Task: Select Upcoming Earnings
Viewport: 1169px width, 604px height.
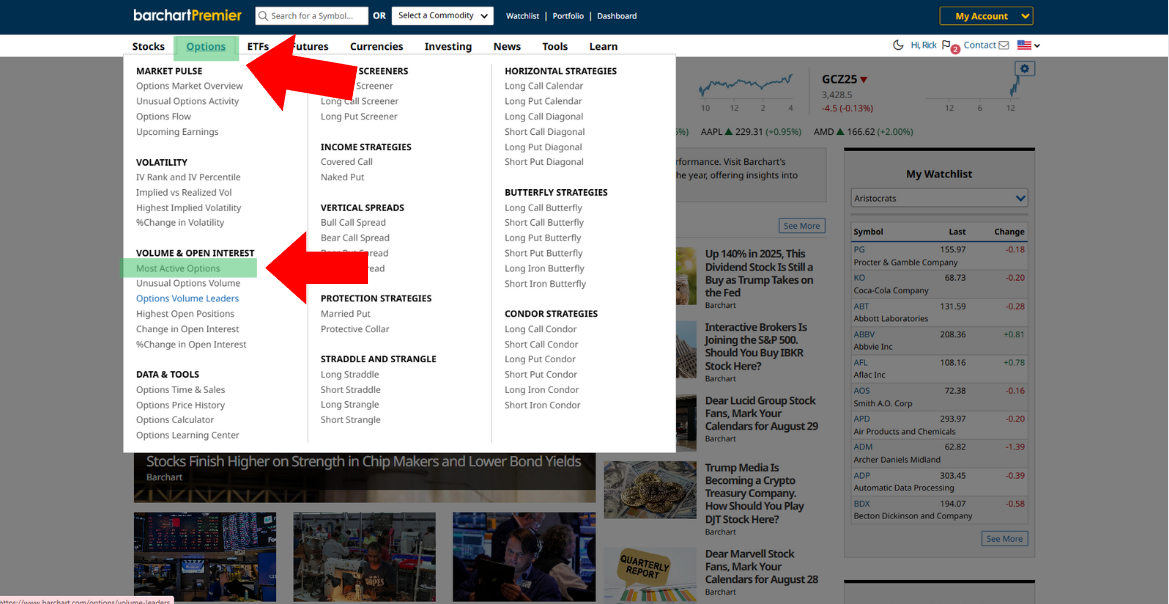Action: click(177, 132)
